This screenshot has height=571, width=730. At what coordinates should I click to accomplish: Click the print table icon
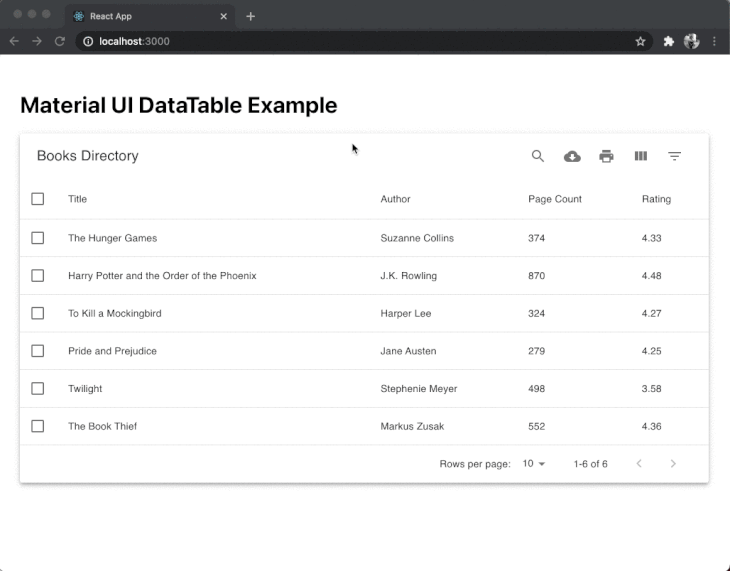606,156
